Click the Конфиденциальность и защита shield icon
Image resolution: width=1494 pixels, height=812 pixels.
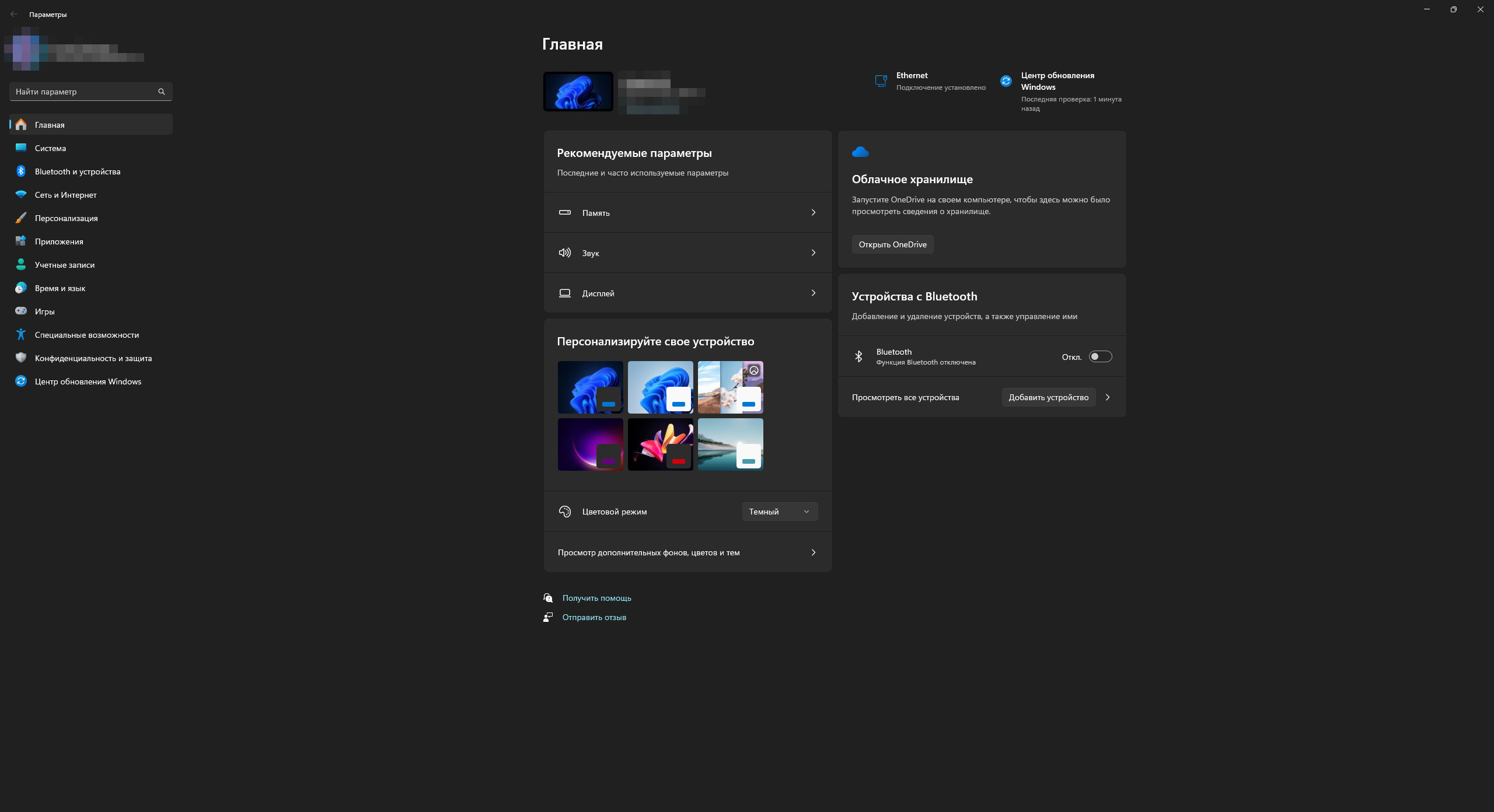(21, 358)
